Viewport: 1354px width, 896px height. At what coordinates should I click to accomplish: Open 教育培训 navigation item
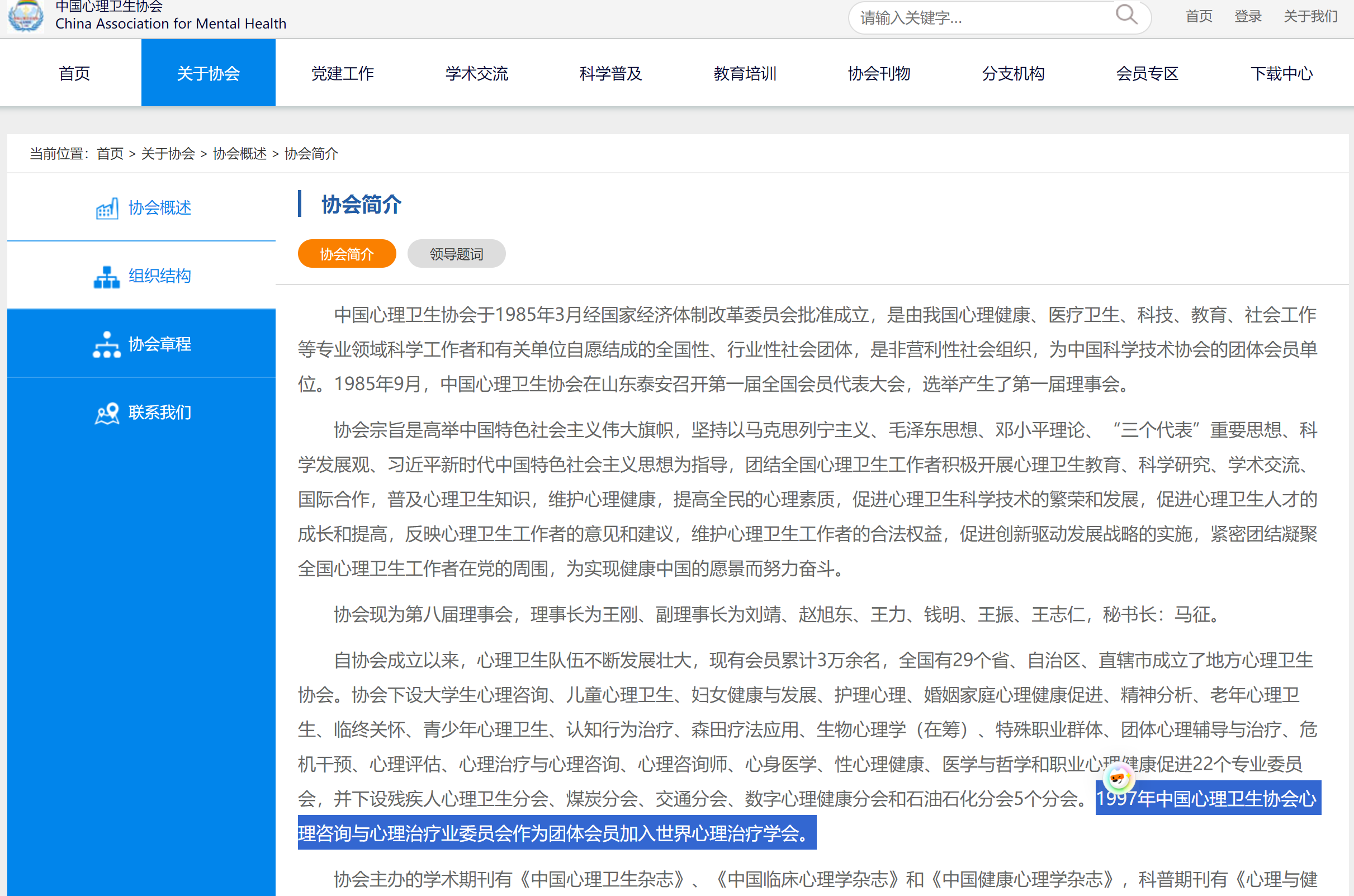click(745, 73)
